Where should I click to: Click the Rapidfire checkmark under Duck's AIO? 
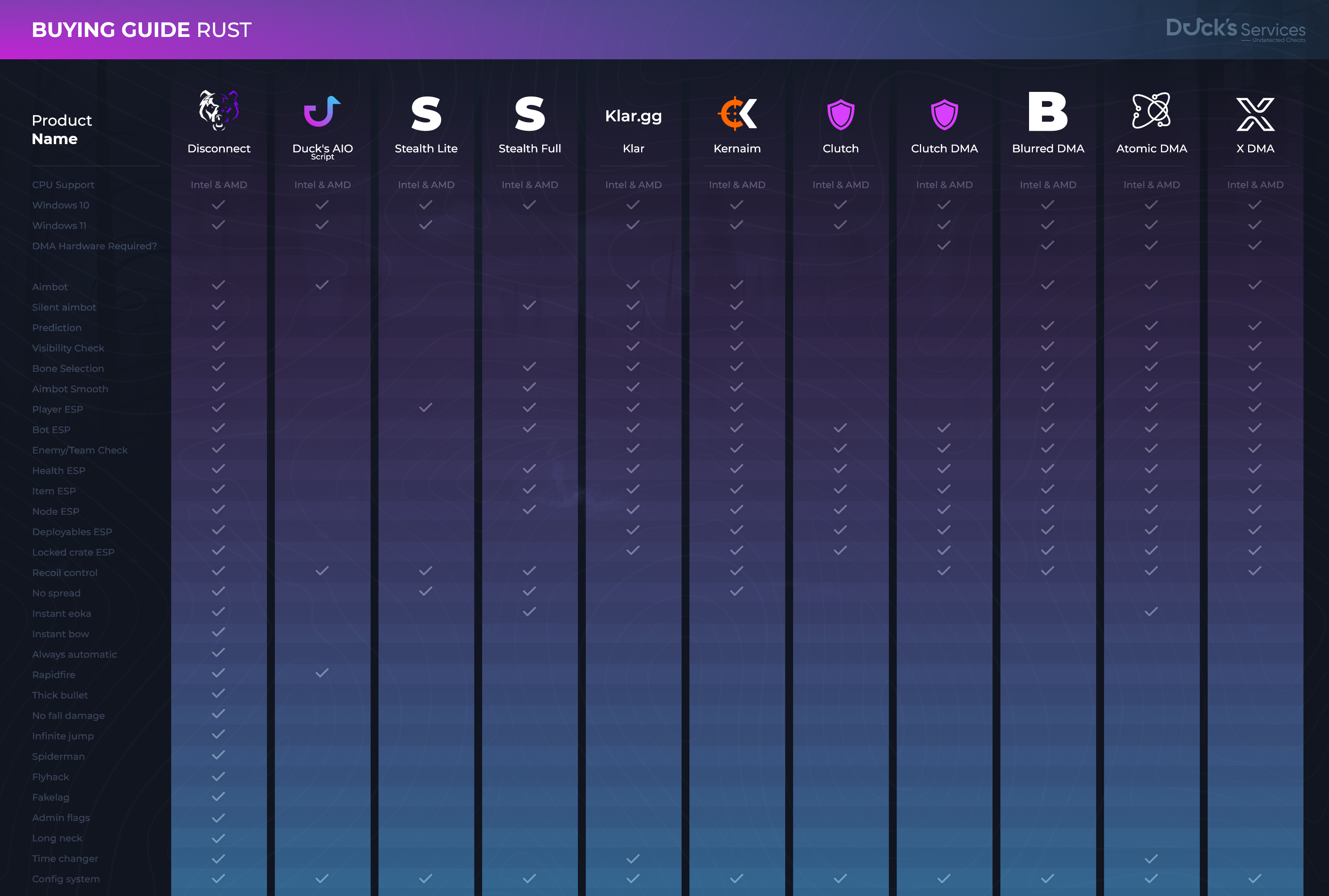point(322,673)
